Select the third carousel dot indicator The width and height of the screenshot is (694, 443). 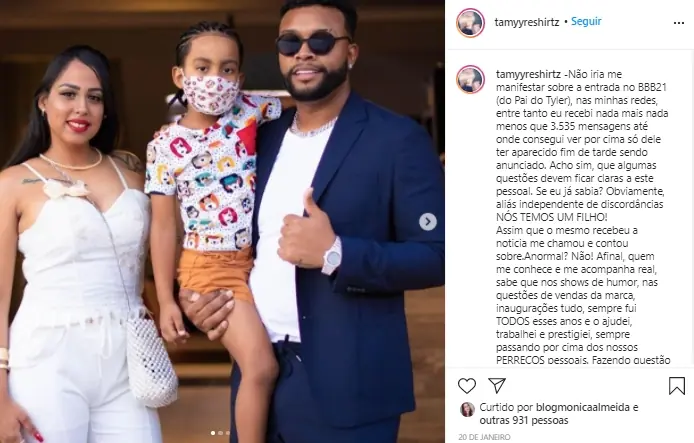(228, 433)
